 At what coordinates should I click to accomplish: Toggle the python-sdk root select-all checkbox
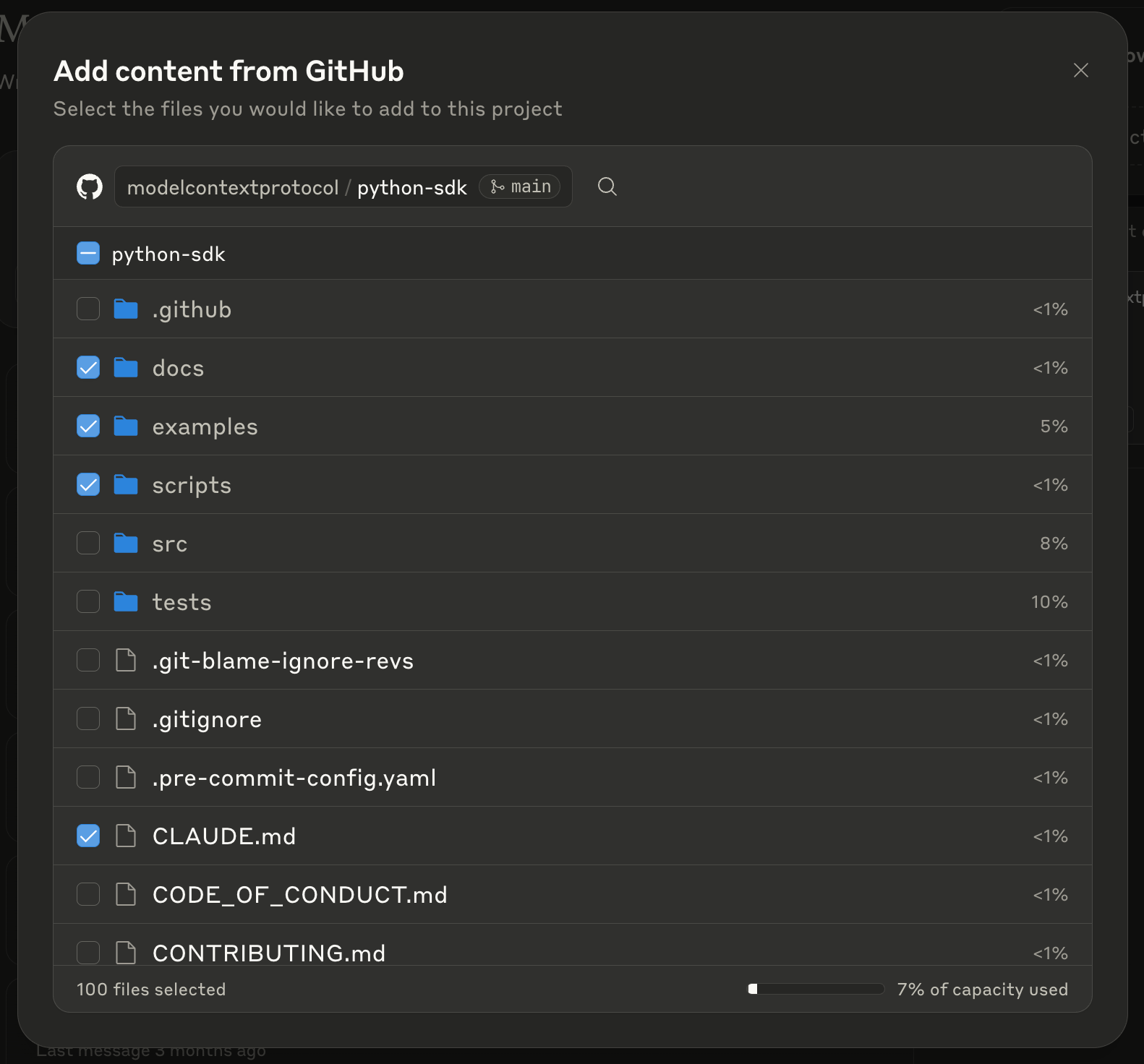88,254
